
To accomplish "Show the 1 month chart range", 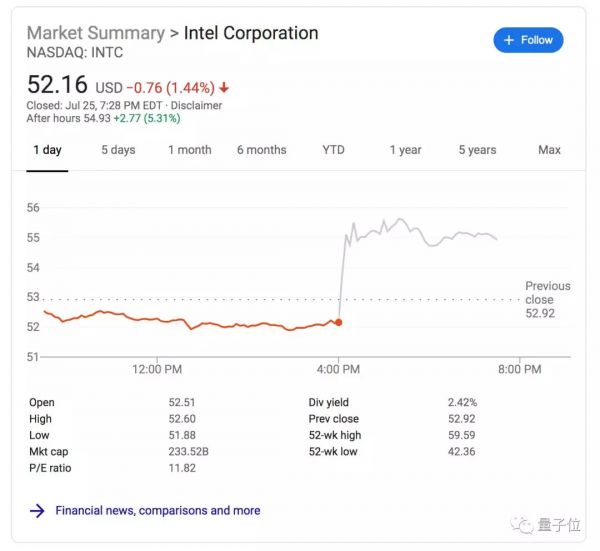I will pos(189,150).
